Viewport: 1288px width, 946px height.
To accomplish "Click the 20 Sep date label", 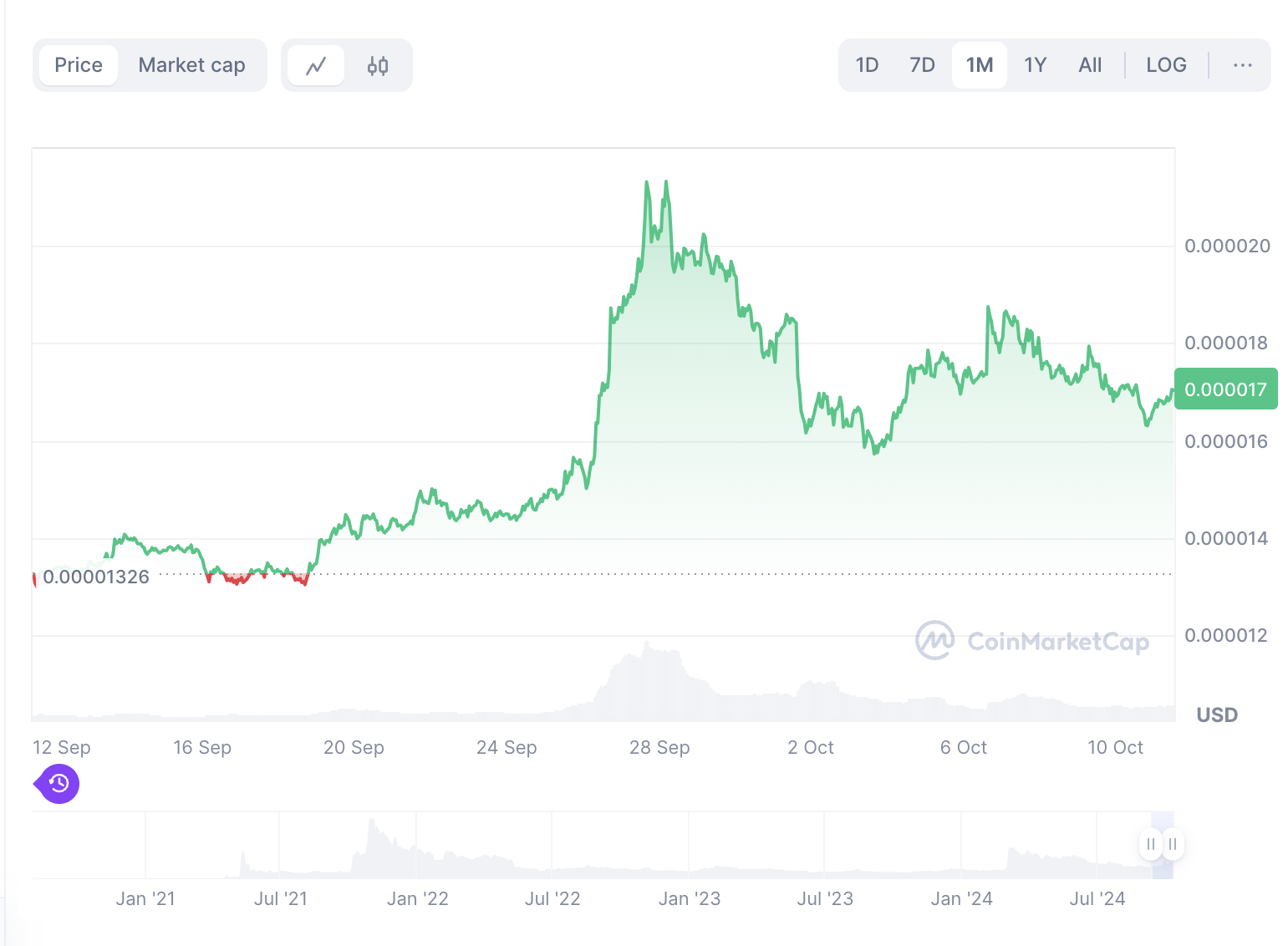I will (354, 747).
